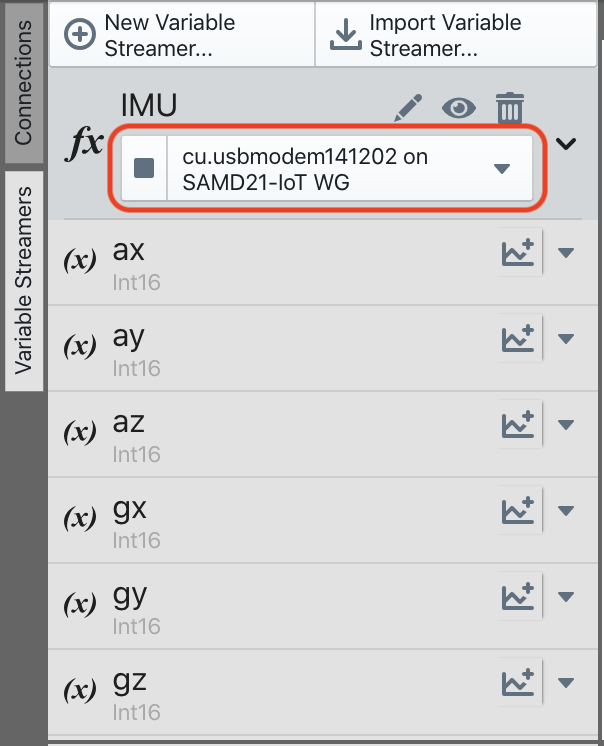Screen dimensions: 604x746
Task: Click Import Variable Streamer button
Action: click(444, 35)
